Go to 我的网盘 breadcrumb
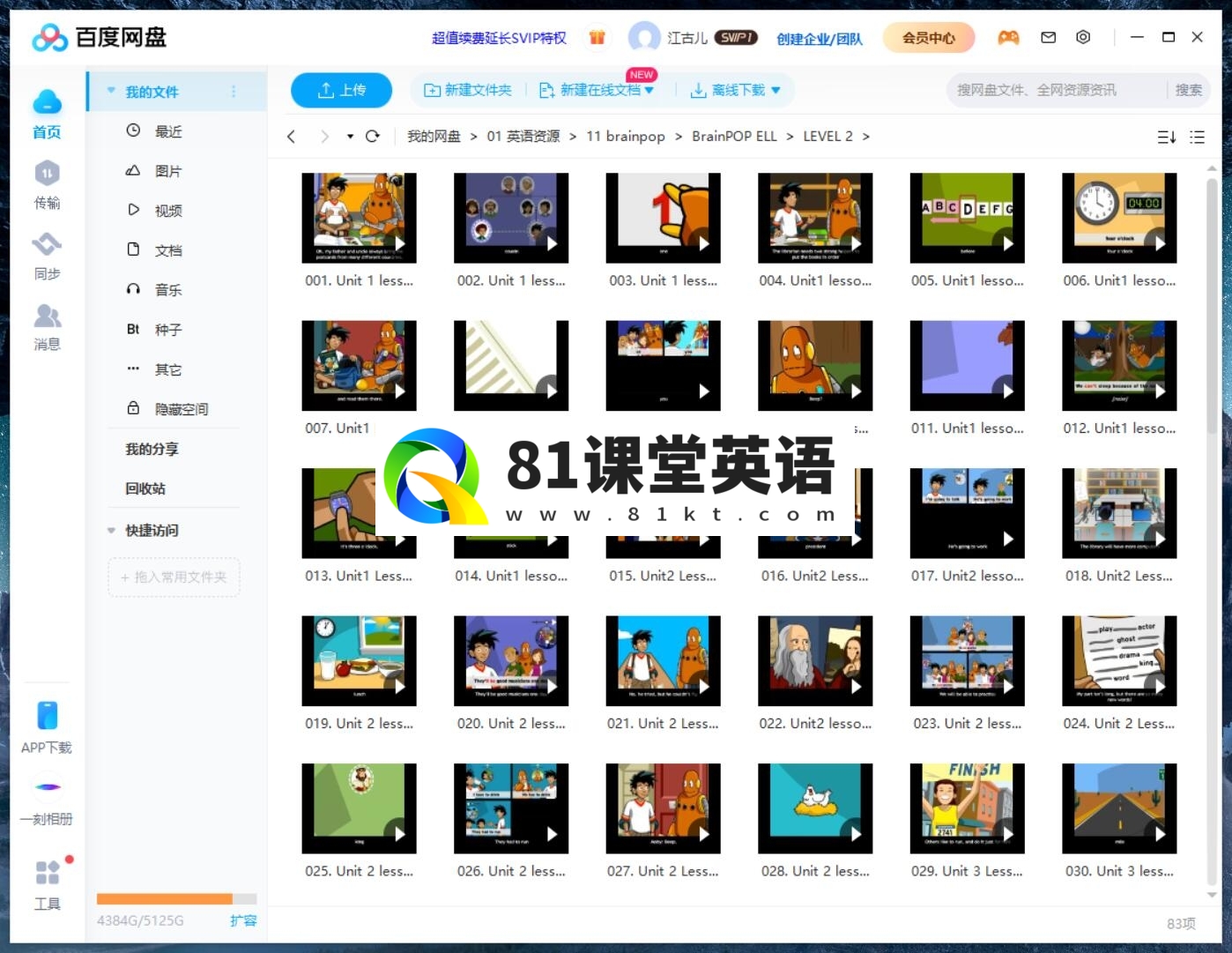 (434, 137)
